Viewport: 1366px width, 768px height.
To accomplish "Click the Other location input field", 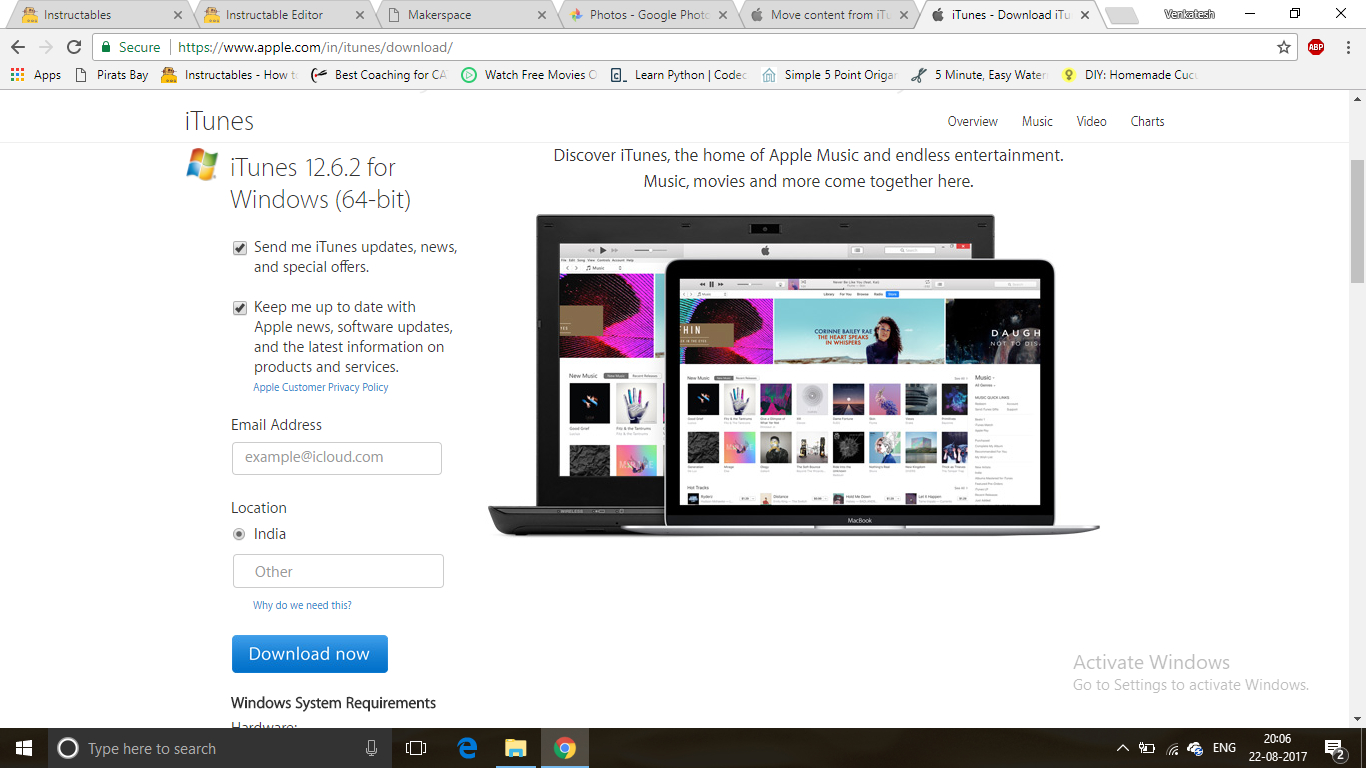I will point(338,571).
